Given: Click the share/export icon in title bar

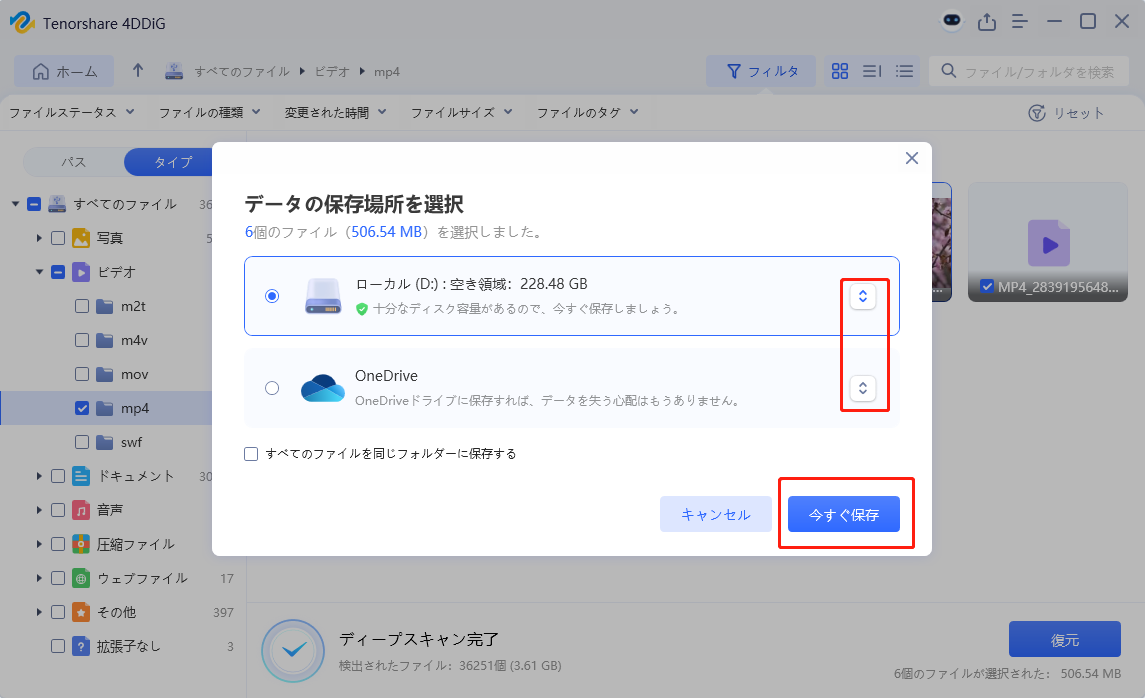Looking at the screenshot, I should click(987, 22).
